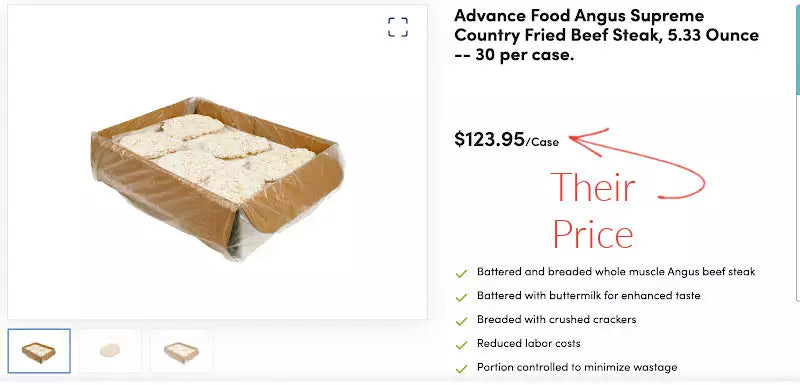Click 'Breaded with crushed crackers' text

coord(556,319)
